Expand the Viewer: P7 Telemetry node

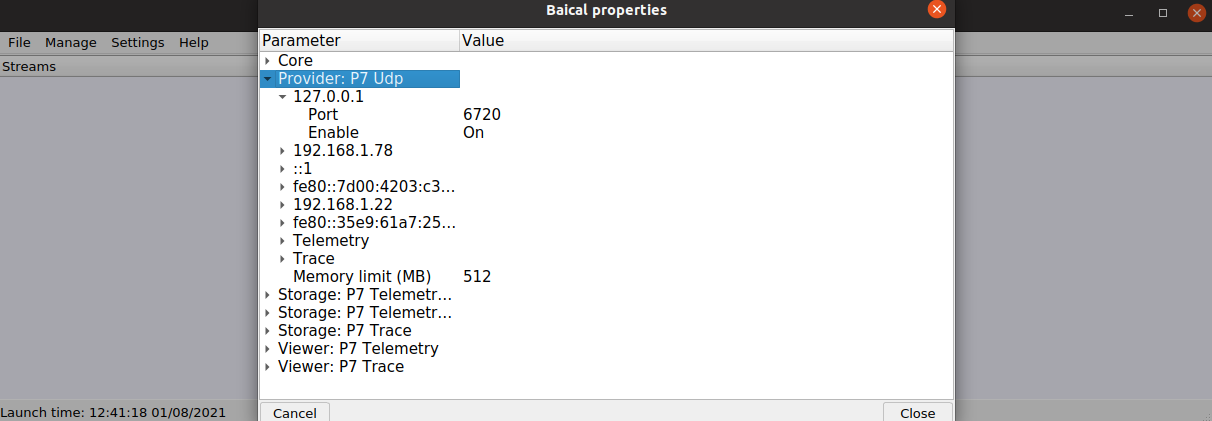click(267, 349)
